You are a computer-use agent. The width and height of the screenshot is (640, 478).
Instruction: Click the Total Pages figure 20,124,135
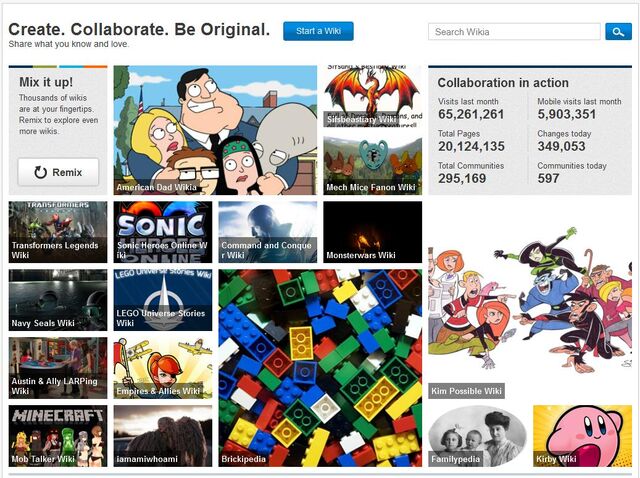click(x=471, y=146)
